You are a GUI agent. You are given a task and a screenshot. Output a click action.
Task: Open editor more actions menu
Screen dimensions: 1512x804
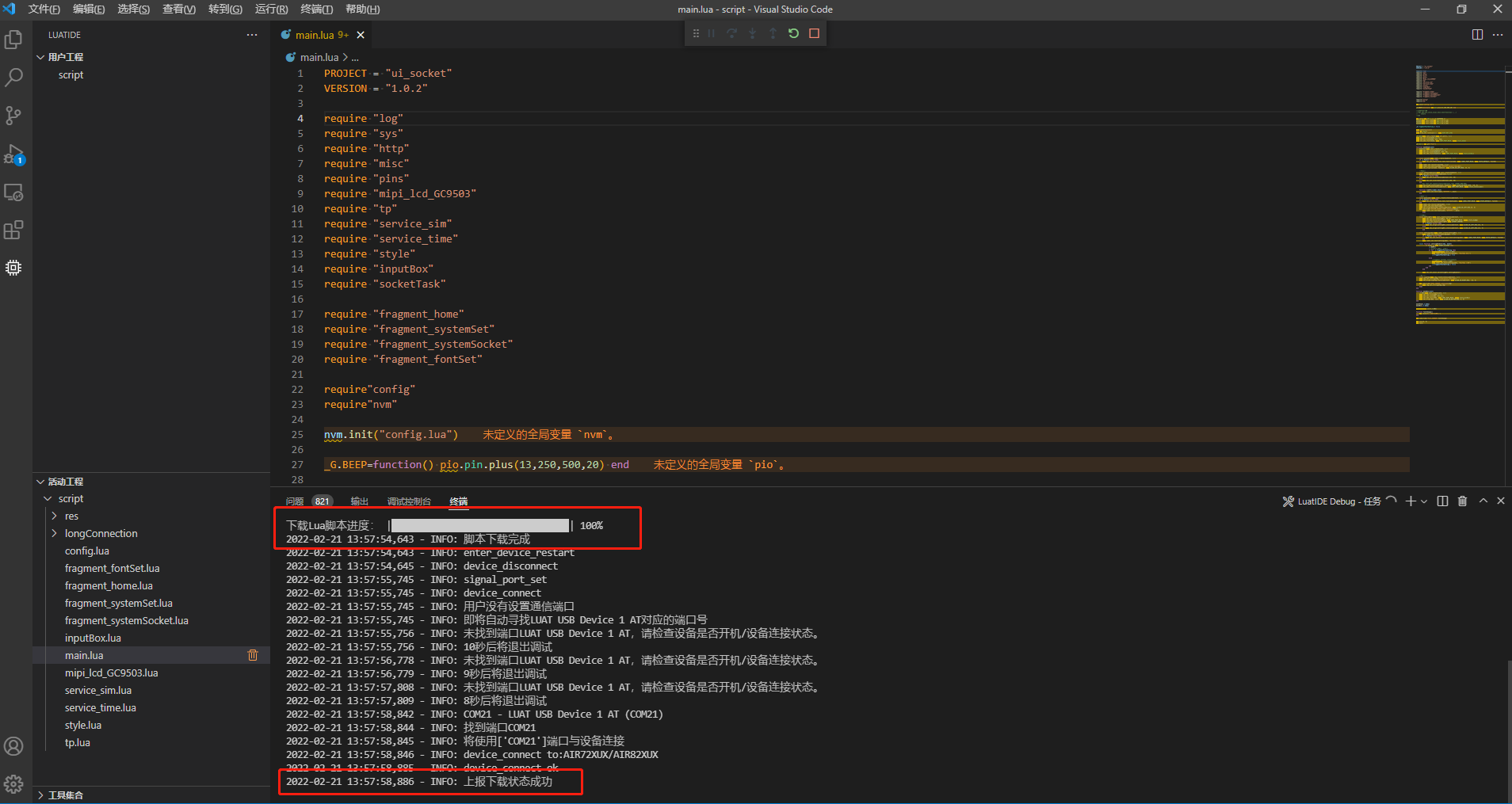tap(1498, 35)
